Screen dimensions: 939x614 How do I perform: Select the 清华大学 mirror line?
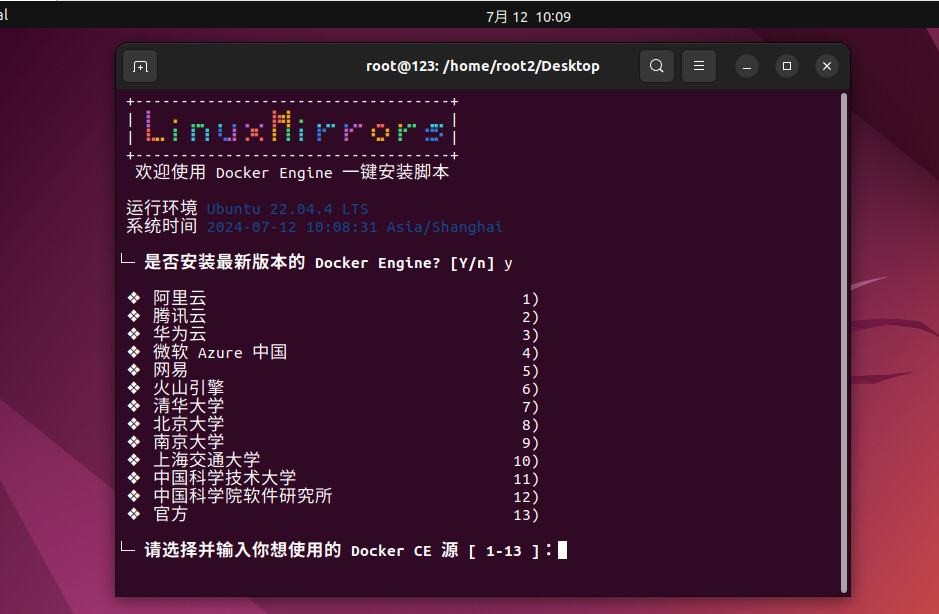pos(333,406)
